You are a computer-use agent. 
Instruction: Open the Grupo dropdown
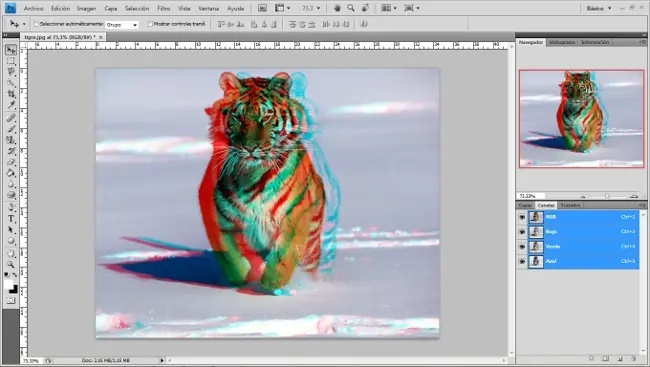tap(122, 25)
